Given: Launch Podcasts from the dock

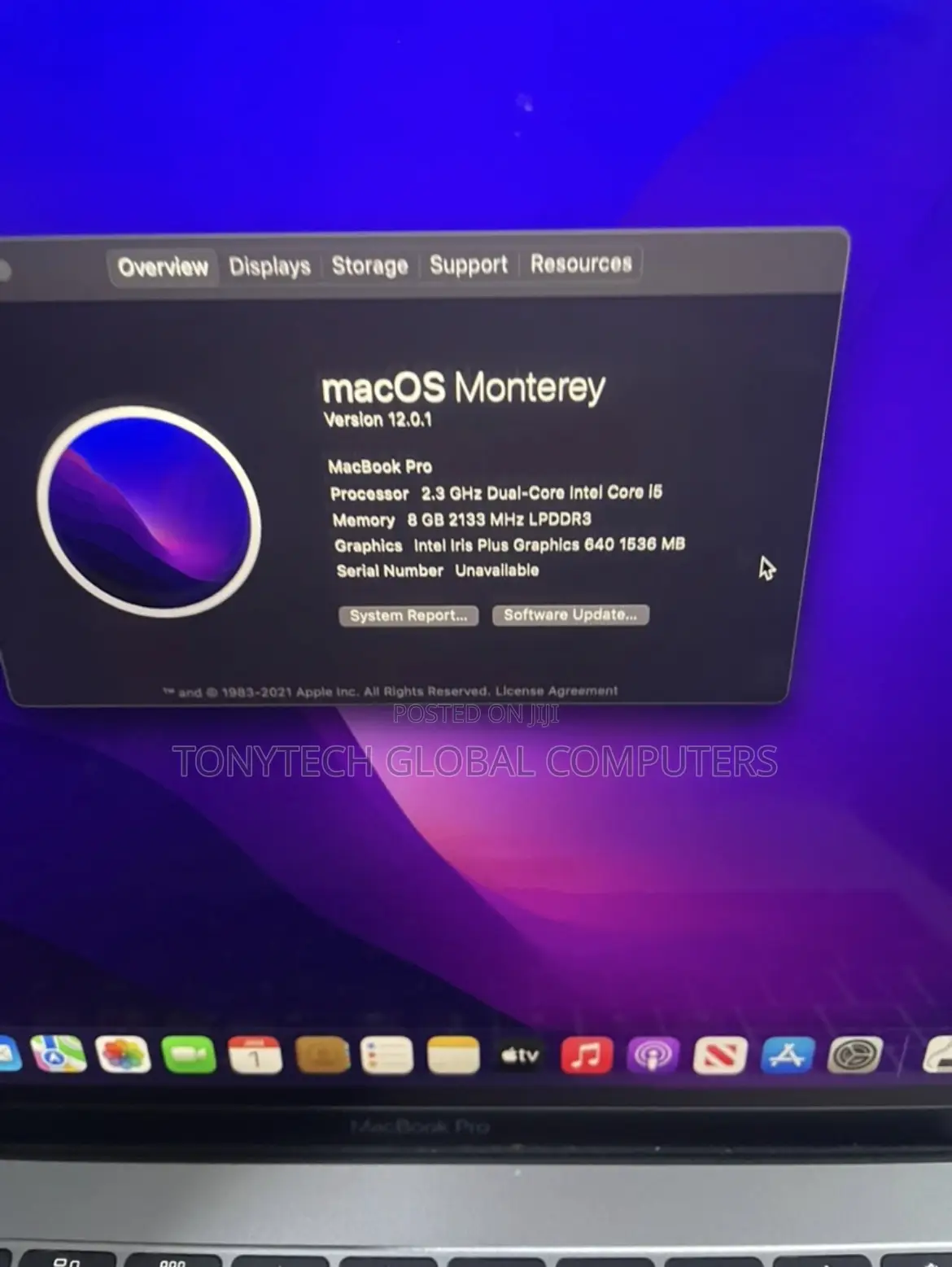Looking at the screenshot, I should [653, 1055].
